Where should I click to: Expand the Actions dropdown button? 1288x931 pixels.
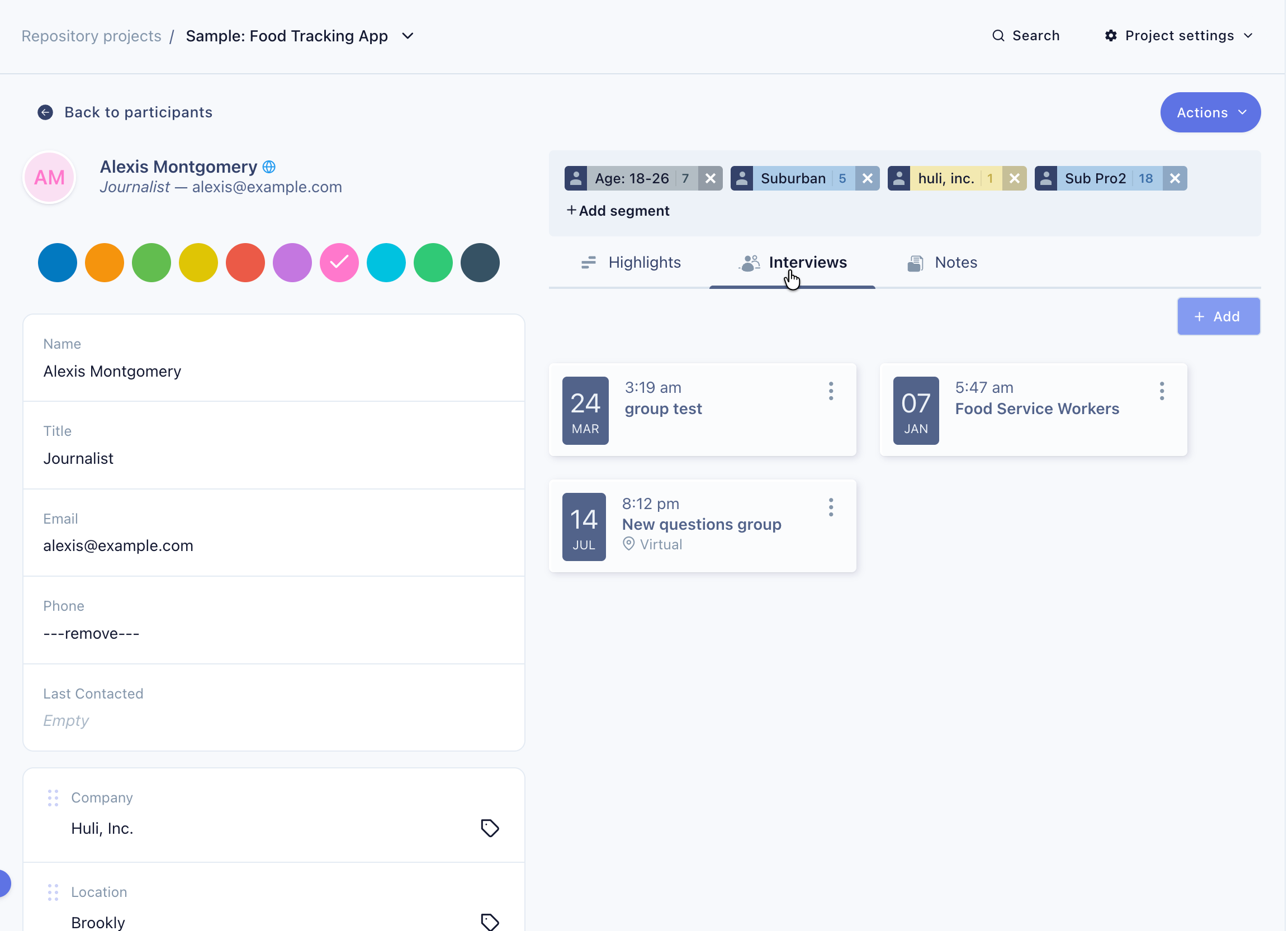pyautogui.click(x=1210, y=112)
